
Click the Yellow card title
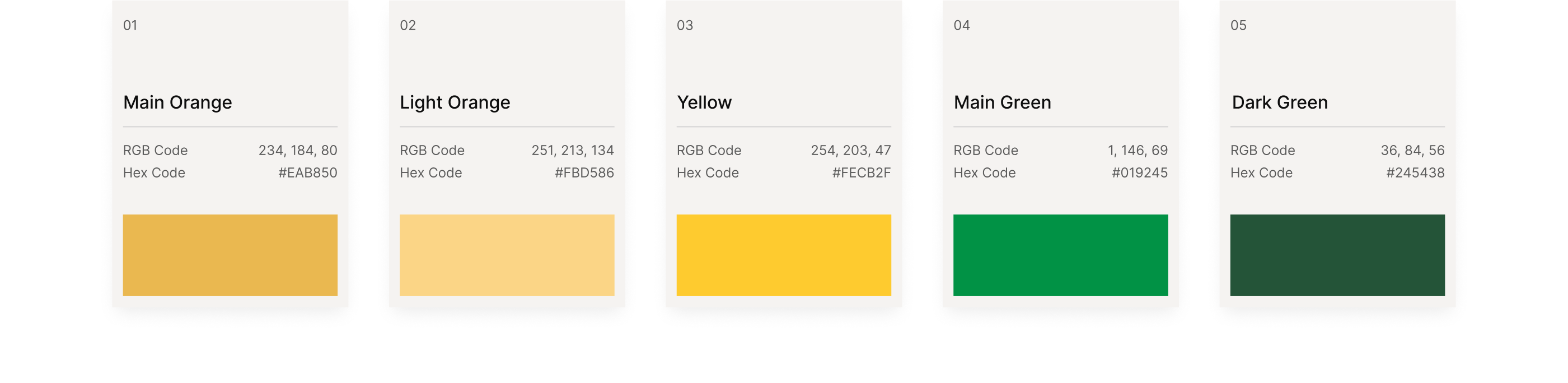704,102
